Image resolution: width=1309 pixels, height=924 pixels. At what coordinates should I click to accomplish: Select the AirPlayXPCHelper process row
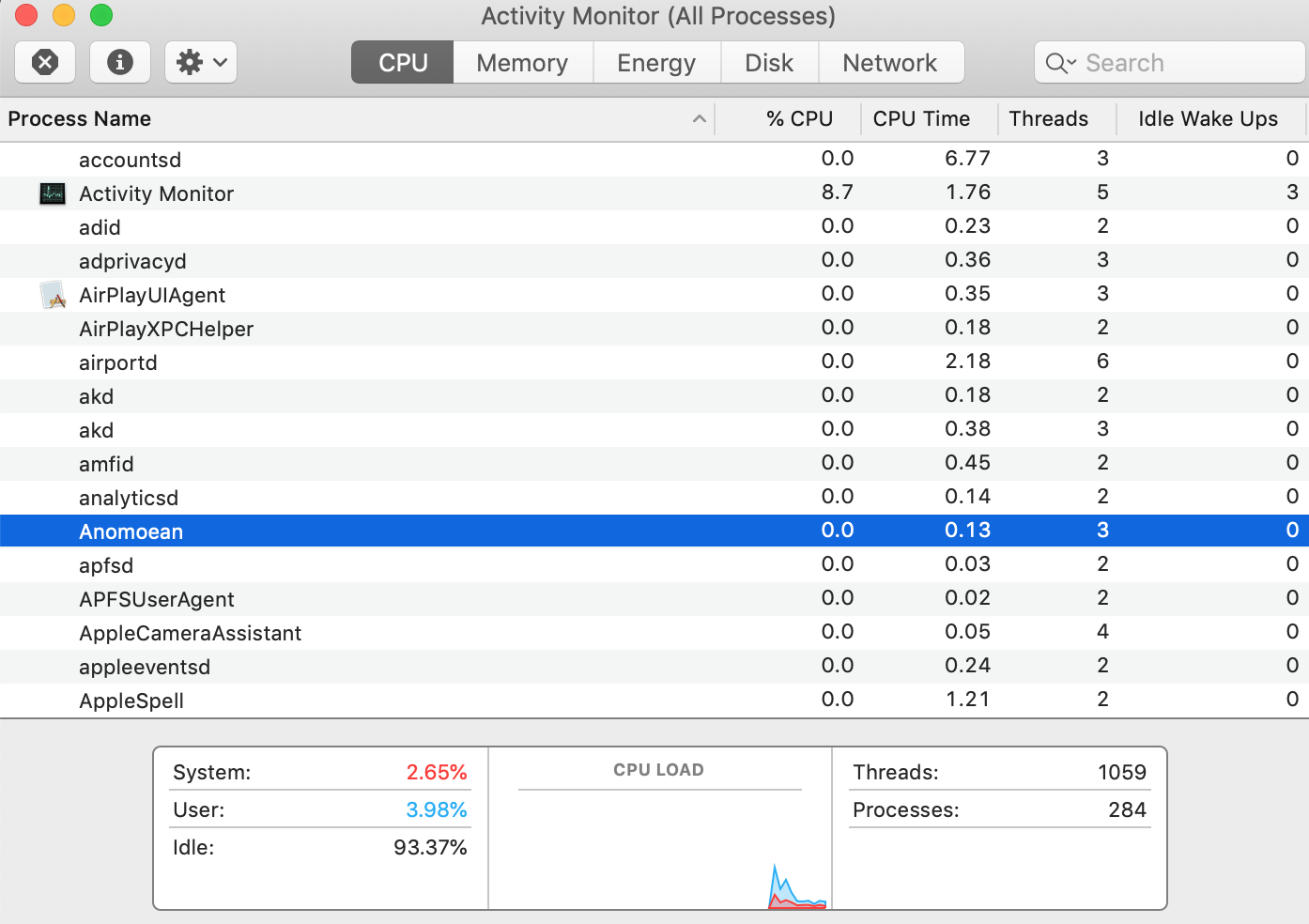point(654,329)
